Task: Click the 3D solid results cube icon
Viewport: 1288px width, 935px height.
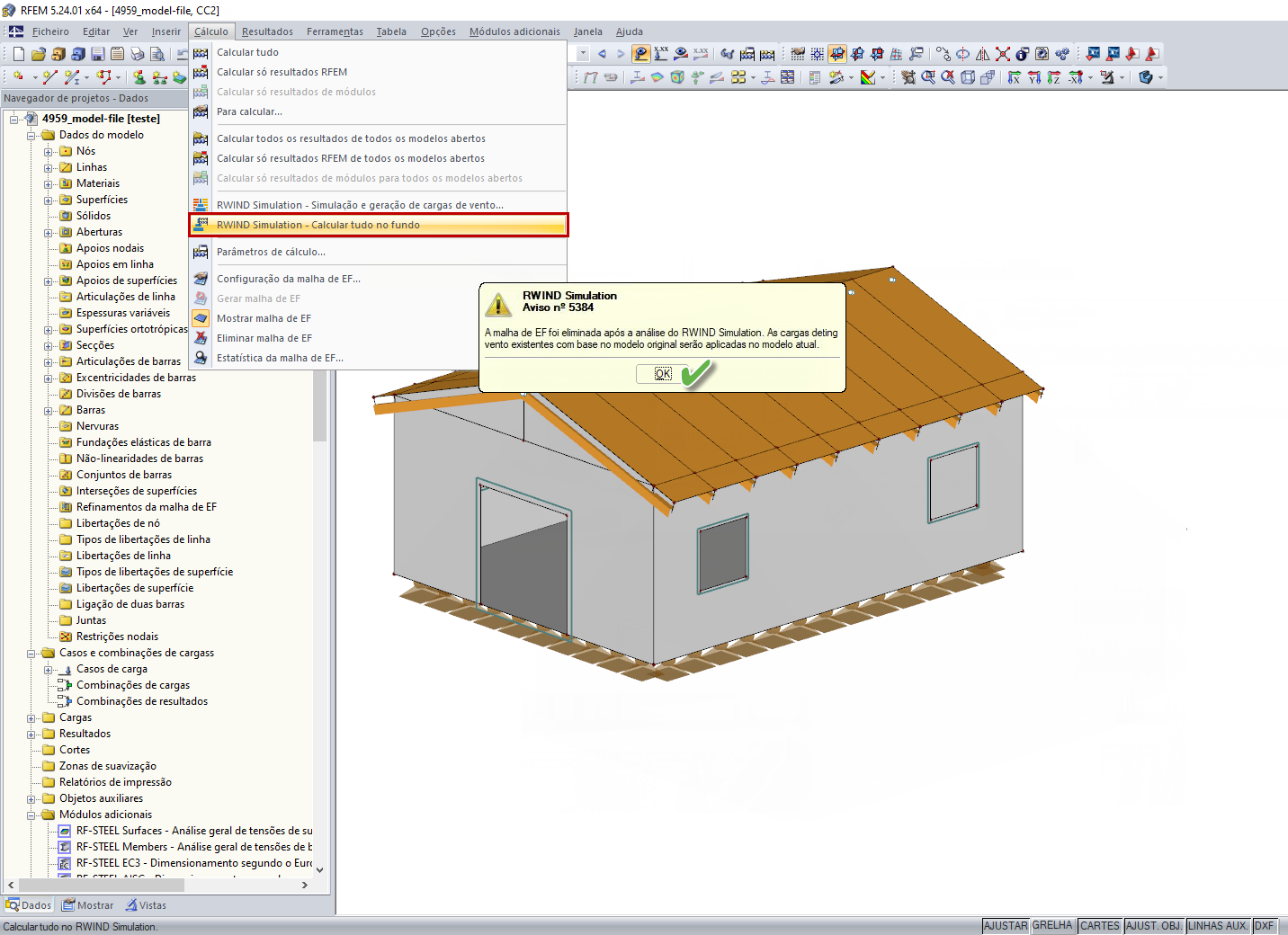Action: pyautogui.click(x=677, y=77)
